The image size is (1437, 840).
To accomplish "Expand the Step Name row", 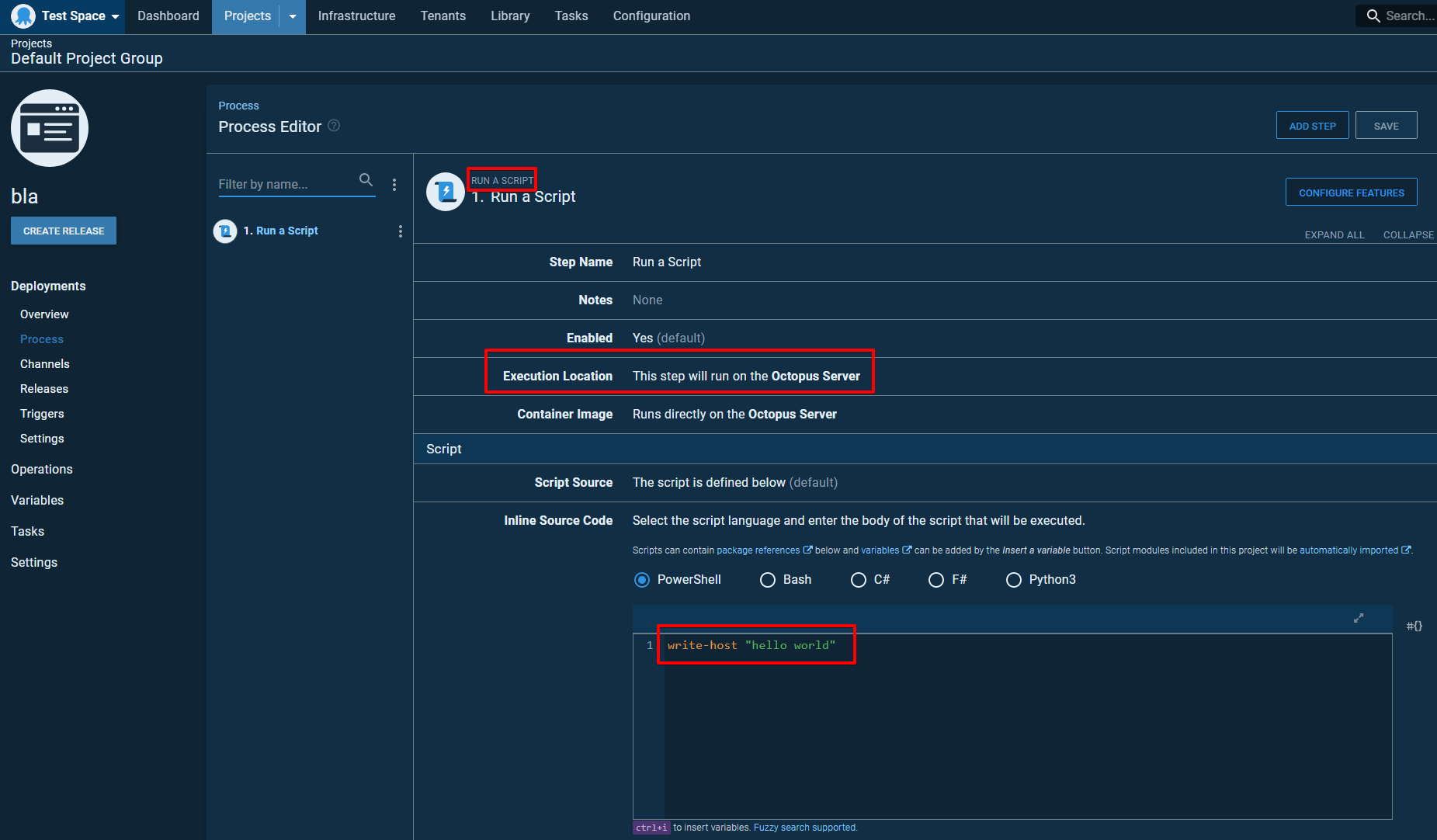I will (x=925, y=262).
